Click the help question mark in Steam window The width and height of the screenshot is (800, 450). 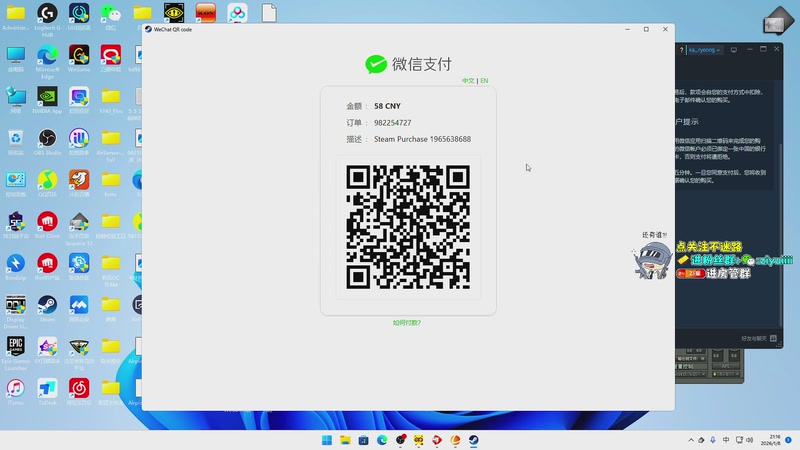[681, 50]
